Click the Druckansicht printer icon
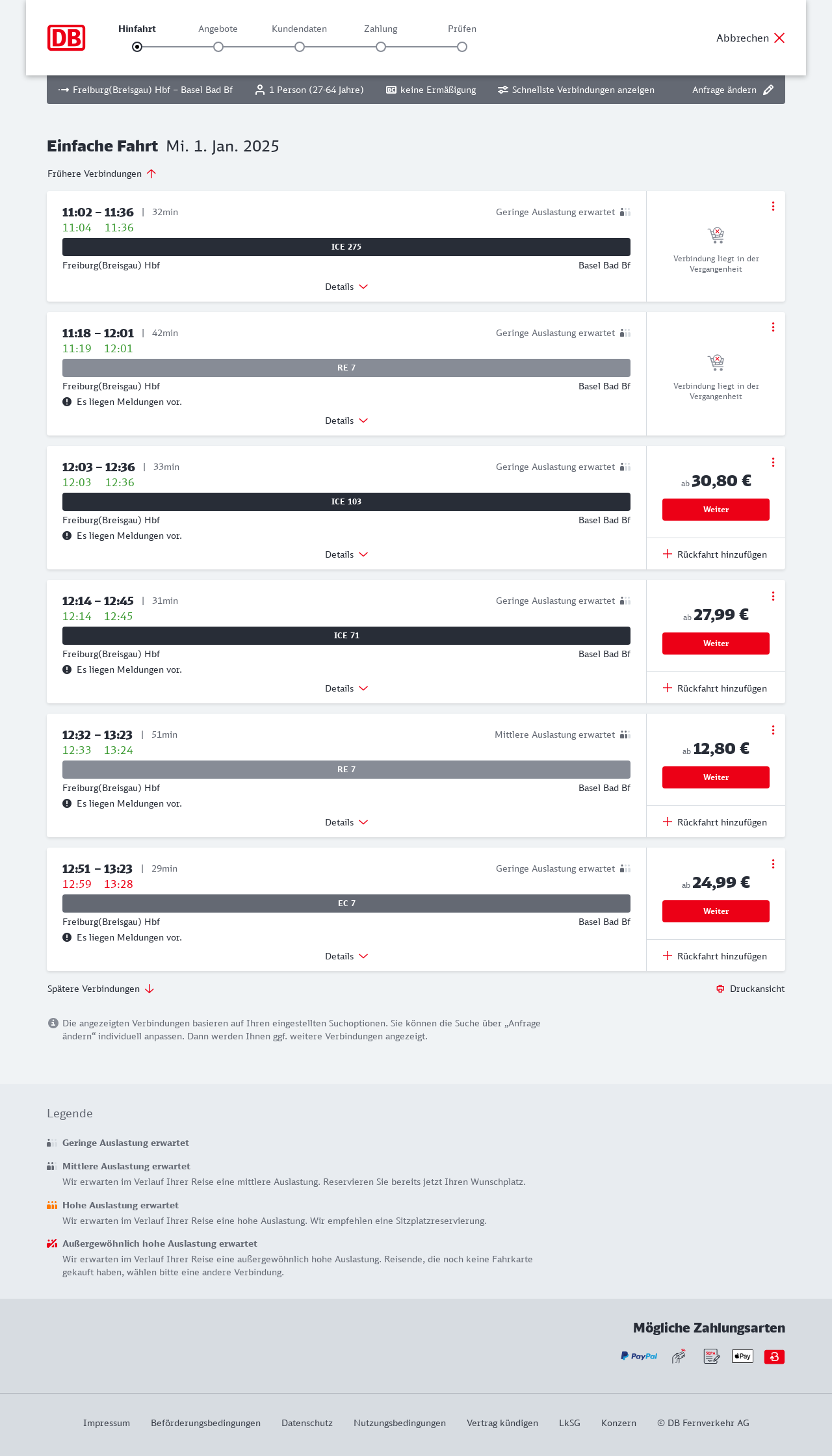Screen dimensions: 832x1456 [x=720, y=989]
